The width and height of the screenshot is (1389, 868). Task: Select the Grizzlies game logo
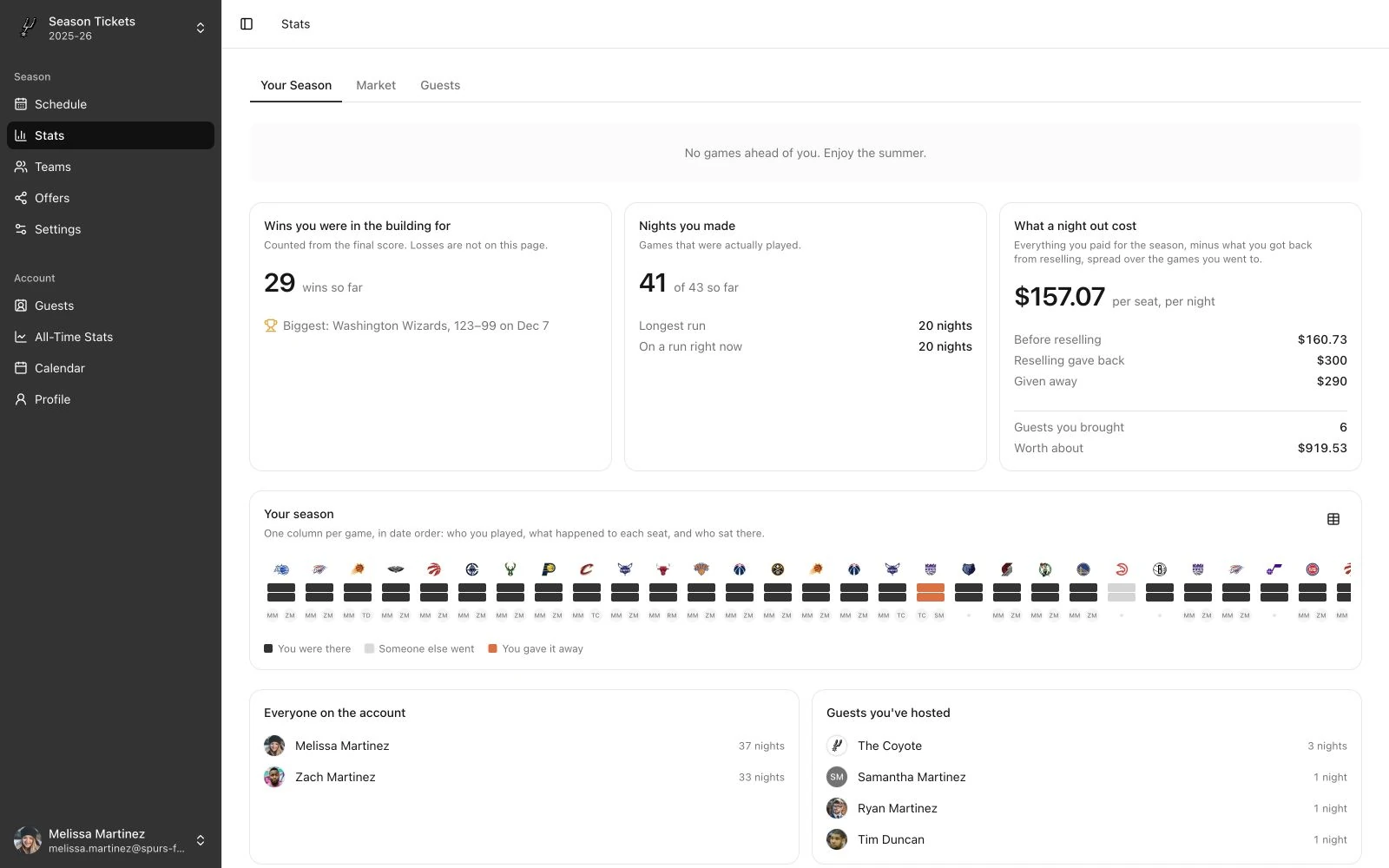coord(969,569)
